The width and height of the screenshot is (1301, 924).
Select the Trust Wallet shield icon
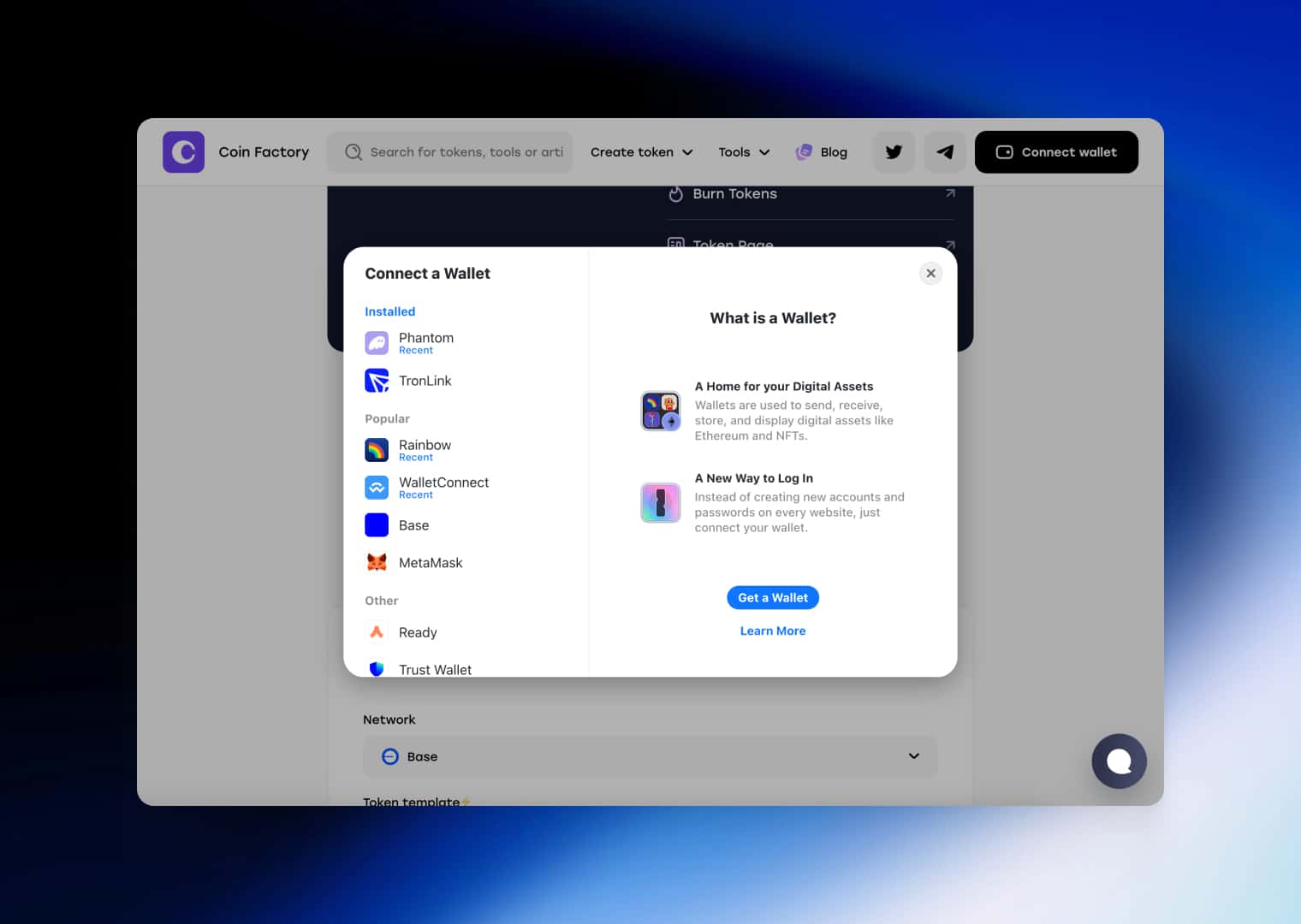[x=377, y=668]
